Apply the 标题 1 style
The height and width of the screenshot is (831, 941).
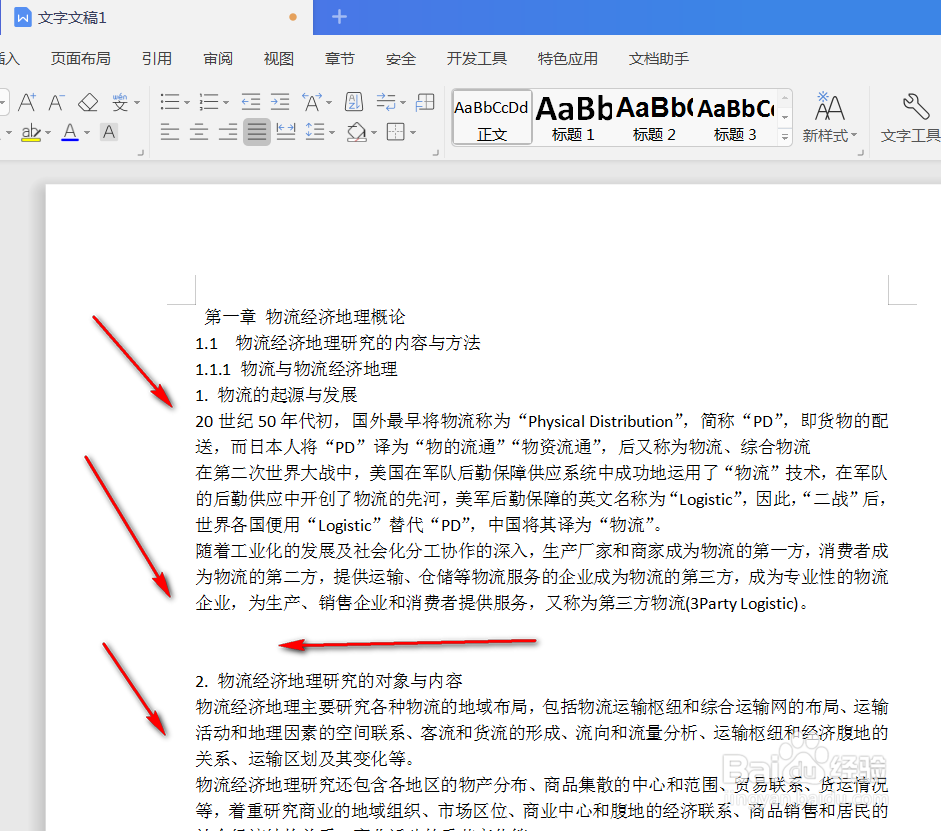[574, 118]
